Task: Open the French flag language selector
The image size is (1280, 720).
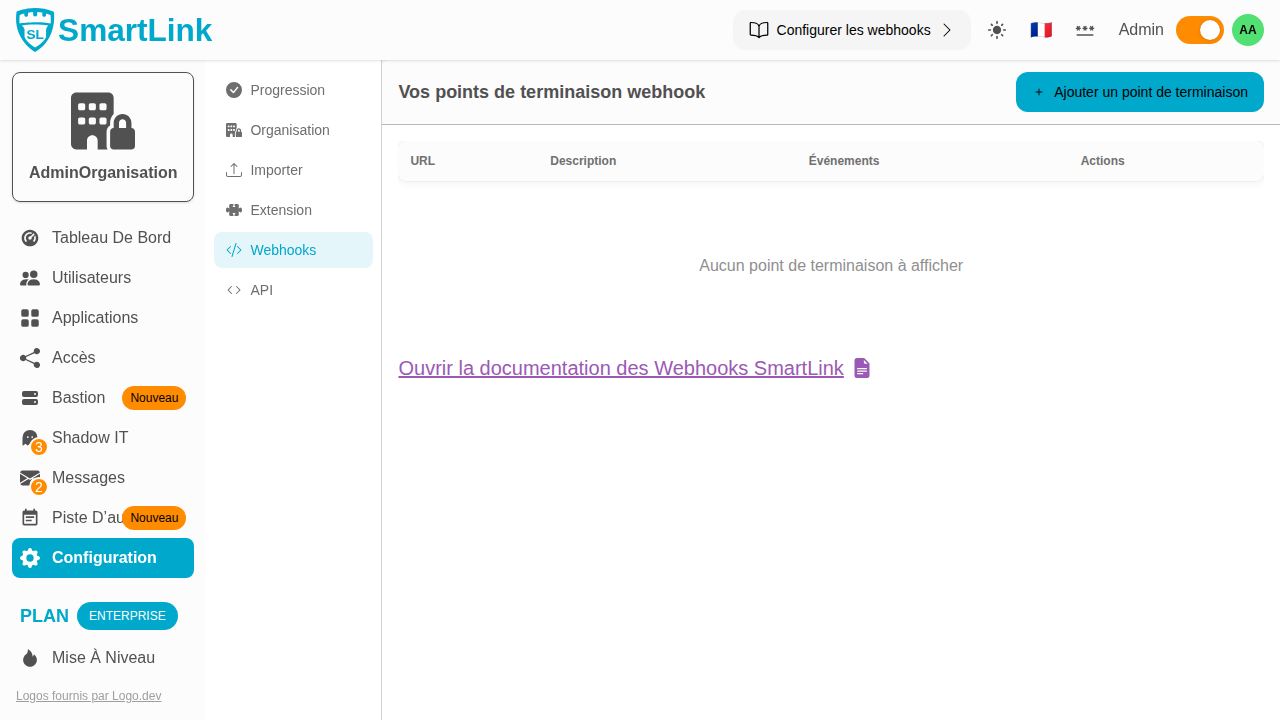Action: point(1041,30)
